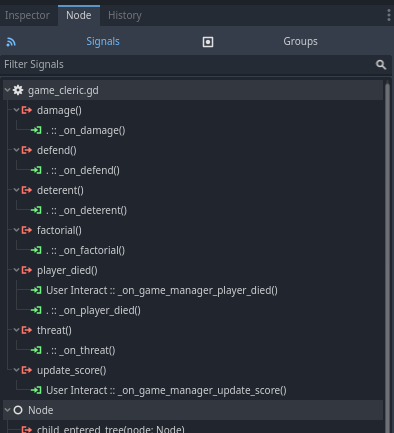This screenshot has height=433, width=394.
Task: Collapse the factorial() signal
Action: 16,230
